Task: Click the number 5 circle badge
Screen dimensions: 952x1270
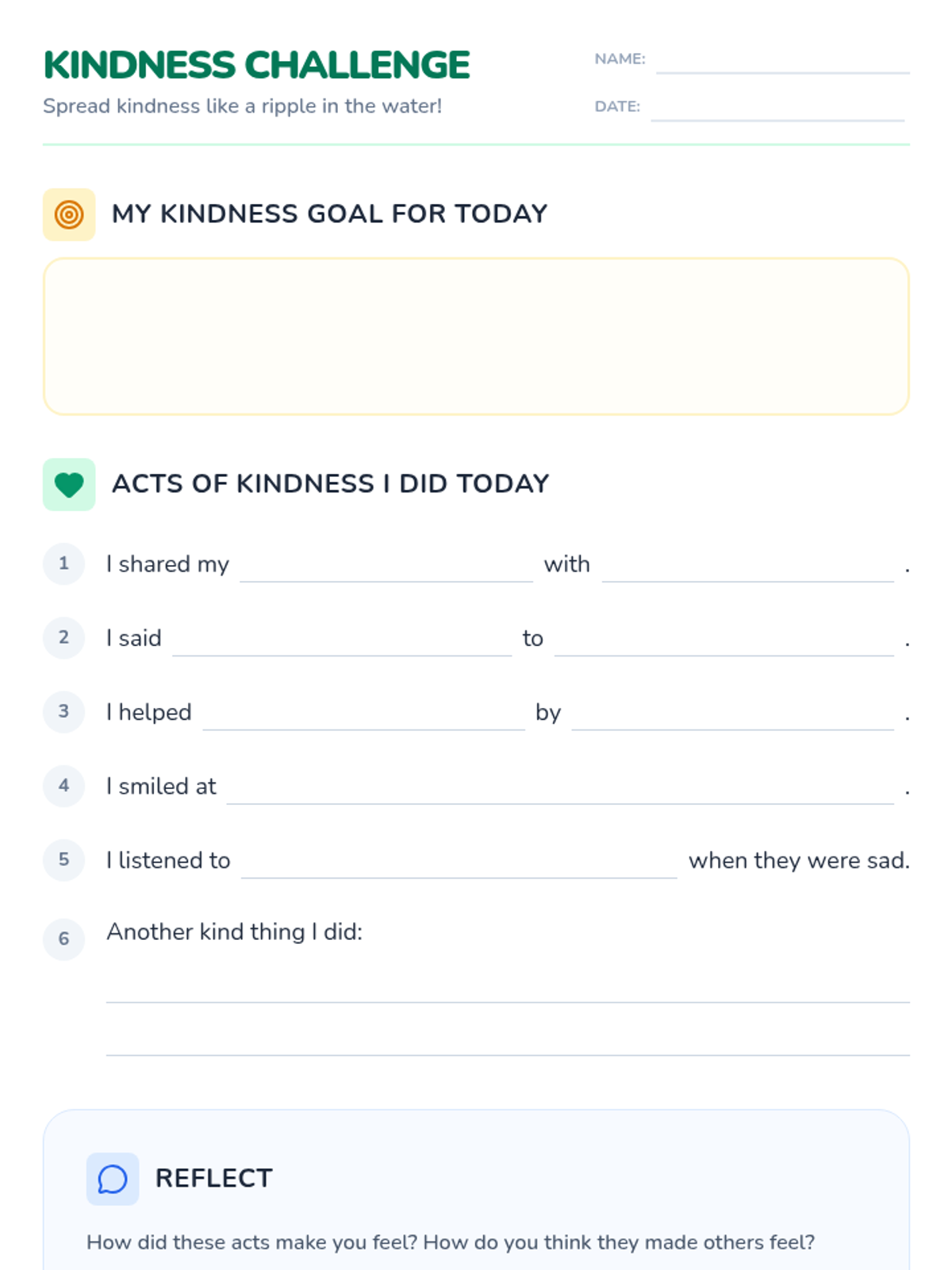Action: [x=63, y=860]
